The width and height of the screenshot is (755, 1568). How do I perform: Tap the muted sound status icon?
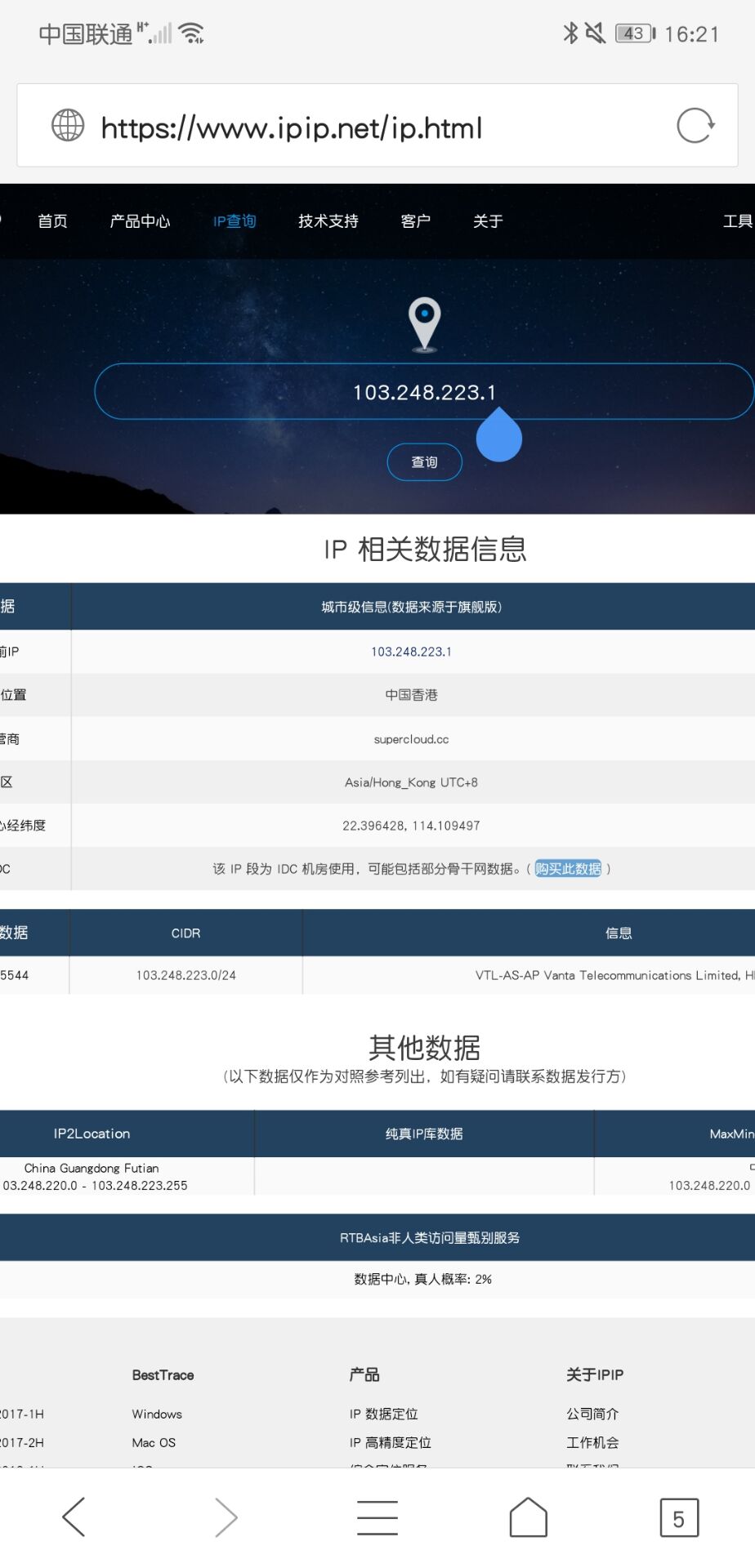click(595, 33)
